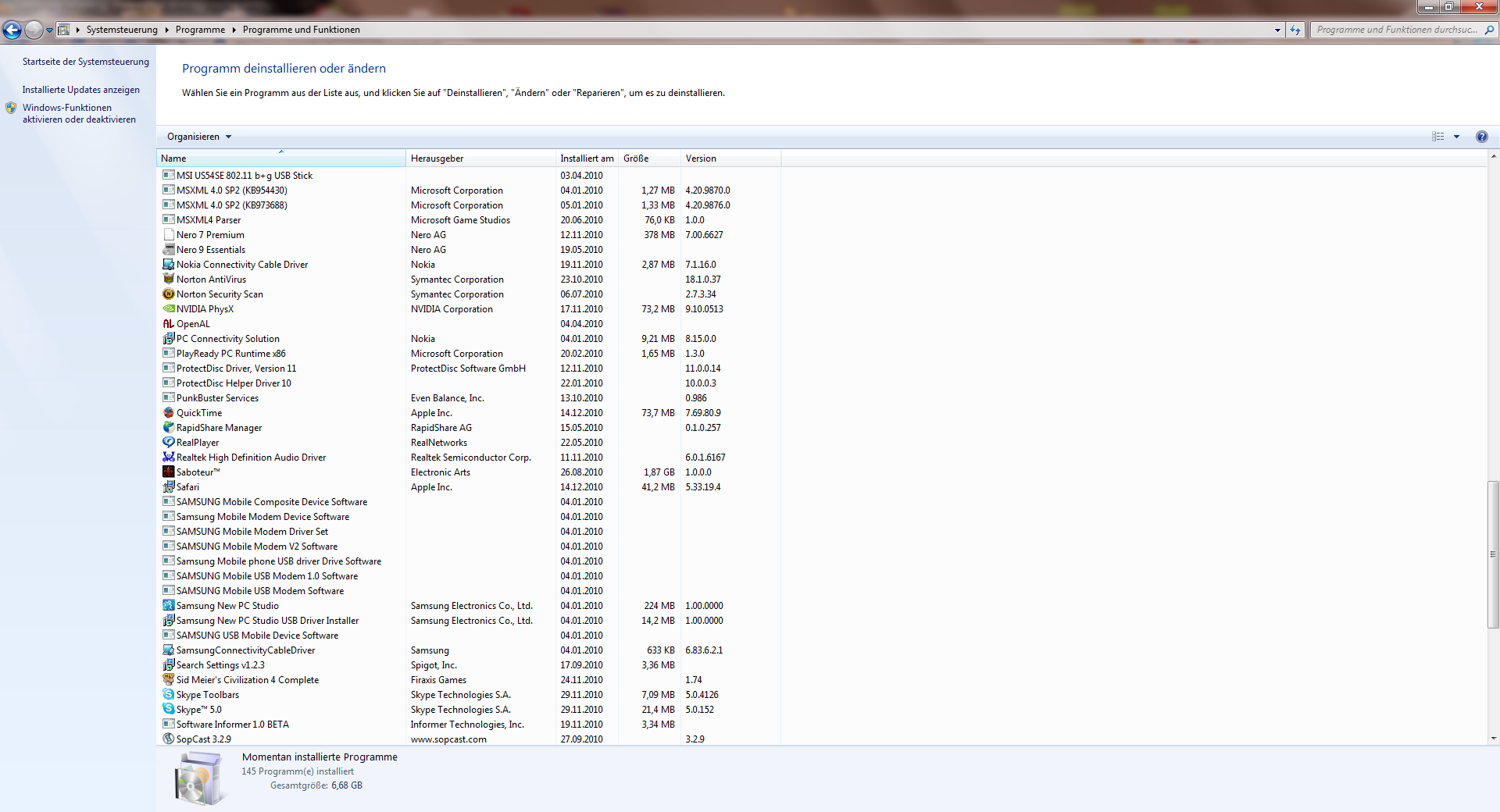Open the recent pages dropdown arrow
1500x812 pixels.
tap(49, 30)
